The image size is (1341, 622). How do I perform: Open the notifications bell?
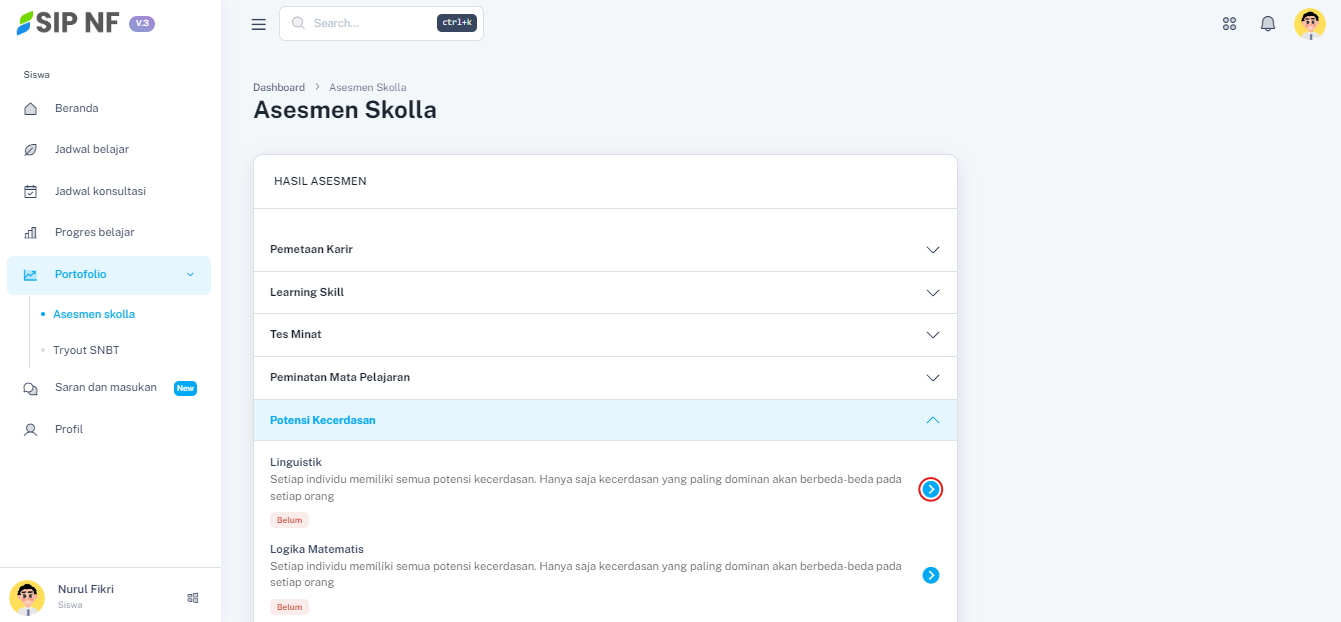[1268, 24]
